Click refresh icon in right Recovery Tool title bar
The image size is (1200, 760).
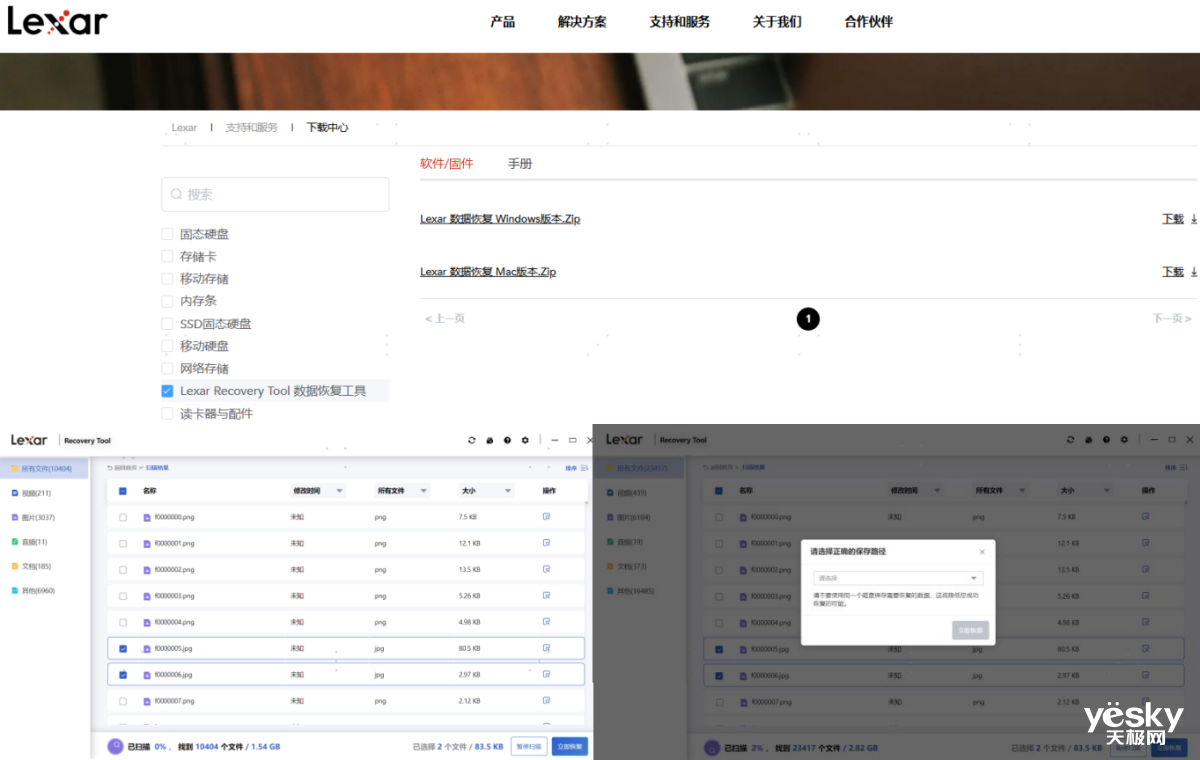pos(1071,440)
